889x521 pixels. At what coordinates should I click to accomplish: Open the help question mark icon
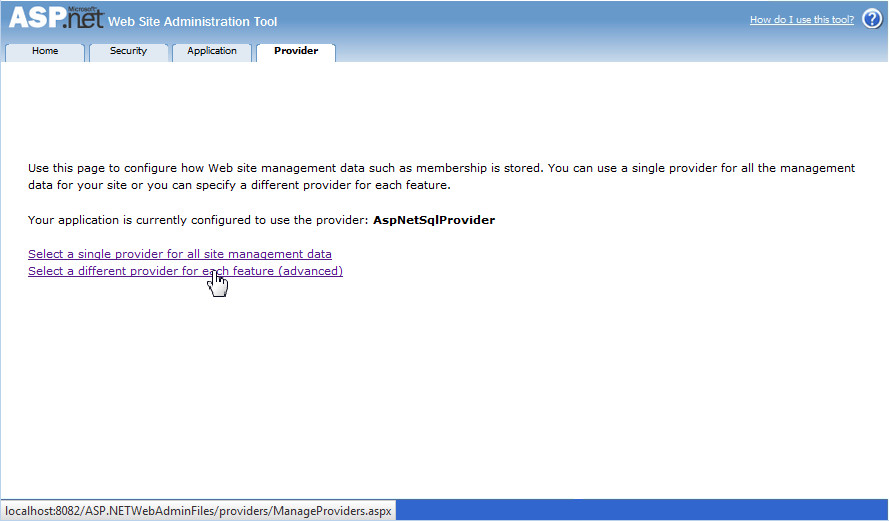click(872, 19)
